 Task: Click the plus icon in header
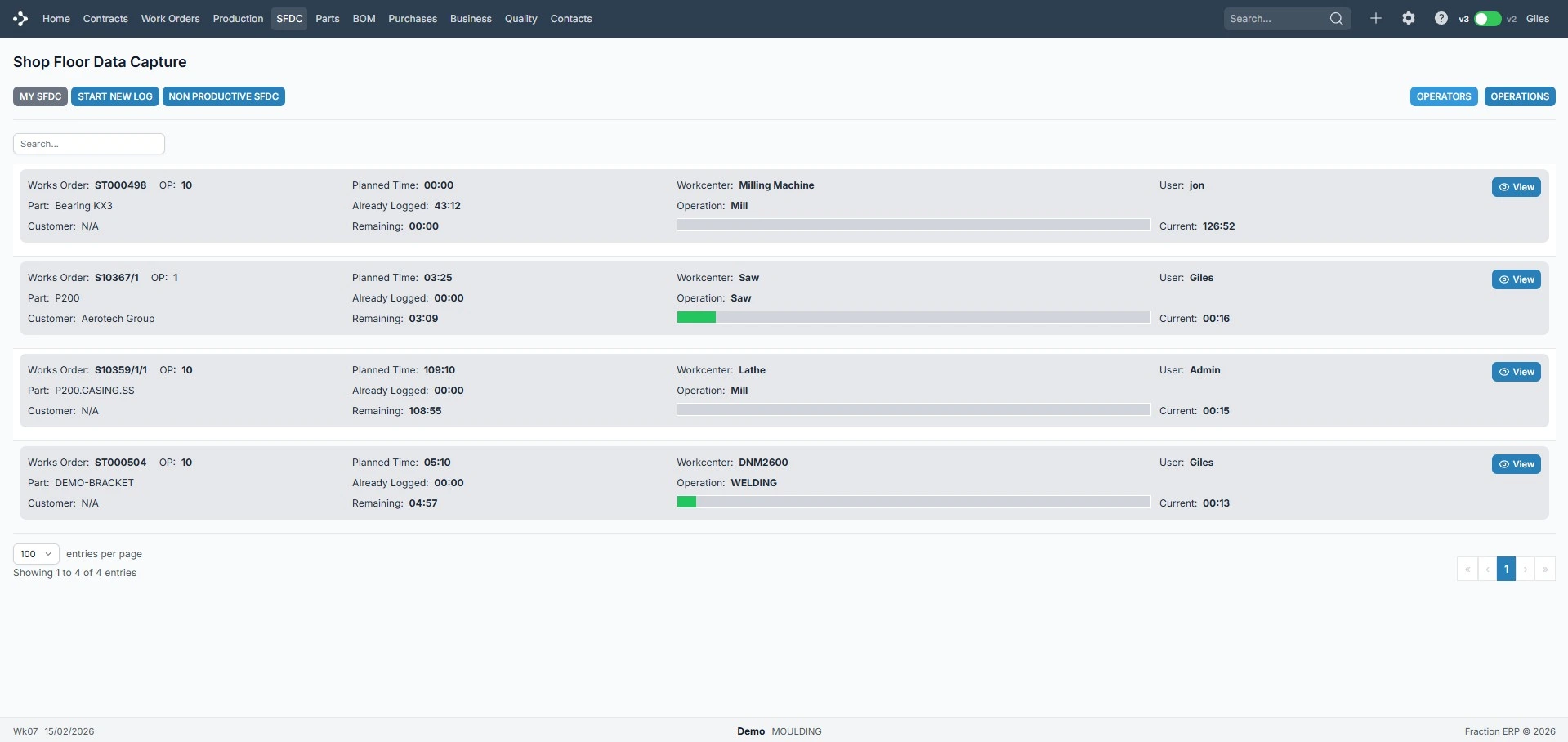(x=1376, y=19)
